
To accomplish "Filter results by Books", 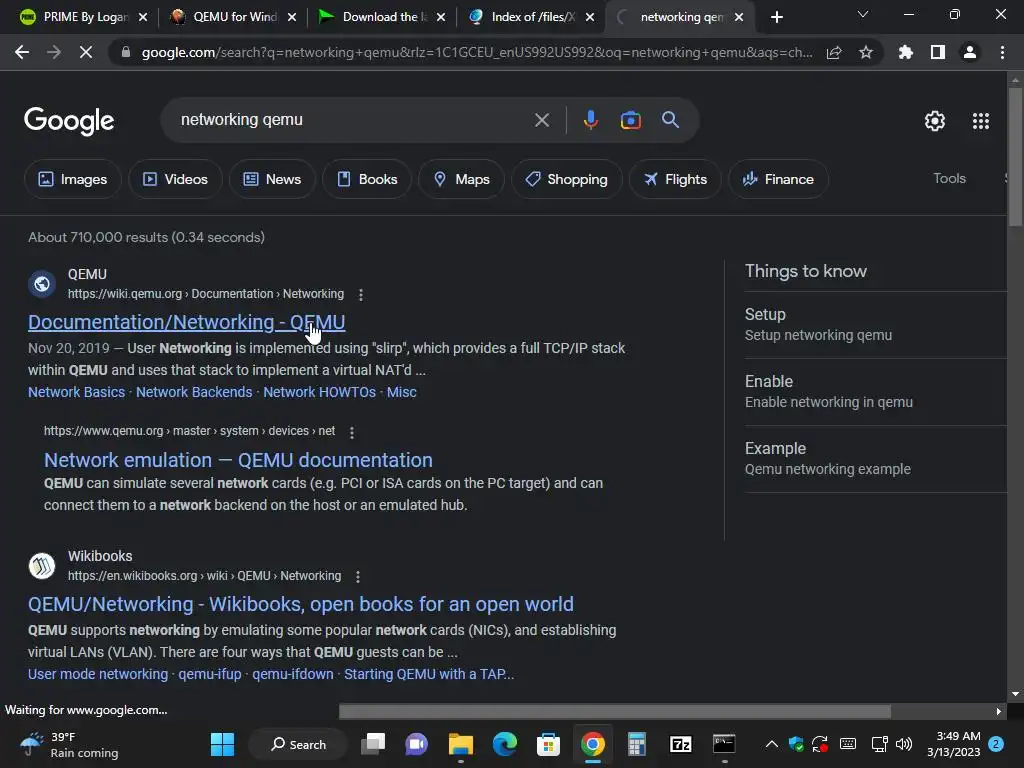I will (x=367, y=179).
